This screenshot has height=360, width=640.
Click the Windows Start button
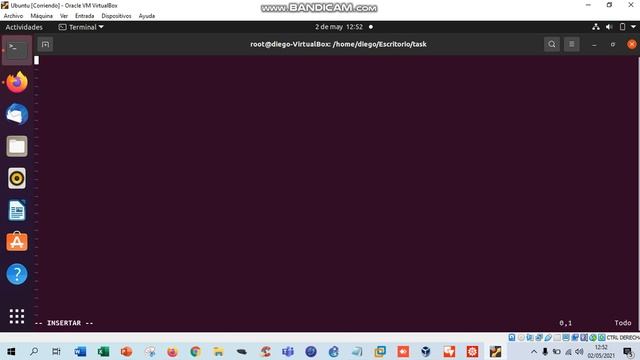click(x=11, y=351)
